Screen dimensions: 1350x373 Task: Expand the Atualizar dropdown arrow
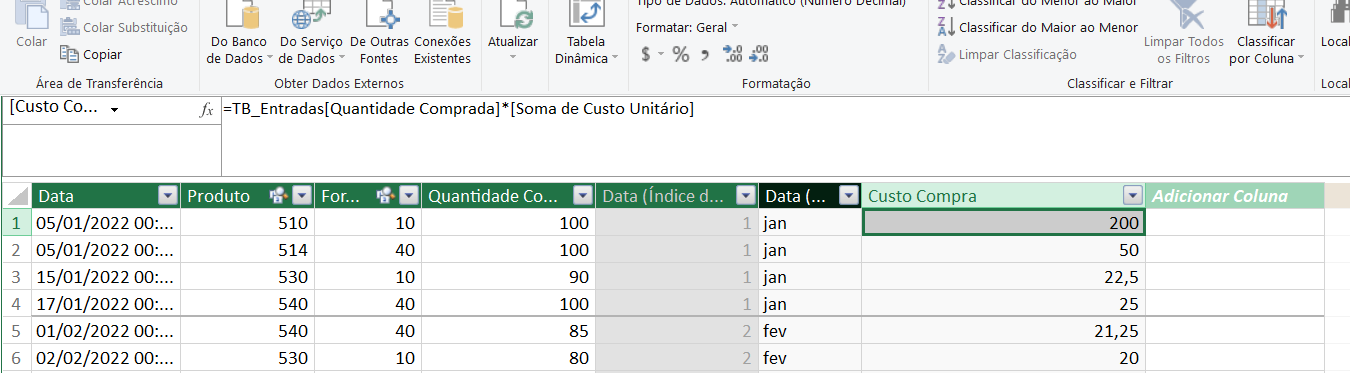point(513,57)
